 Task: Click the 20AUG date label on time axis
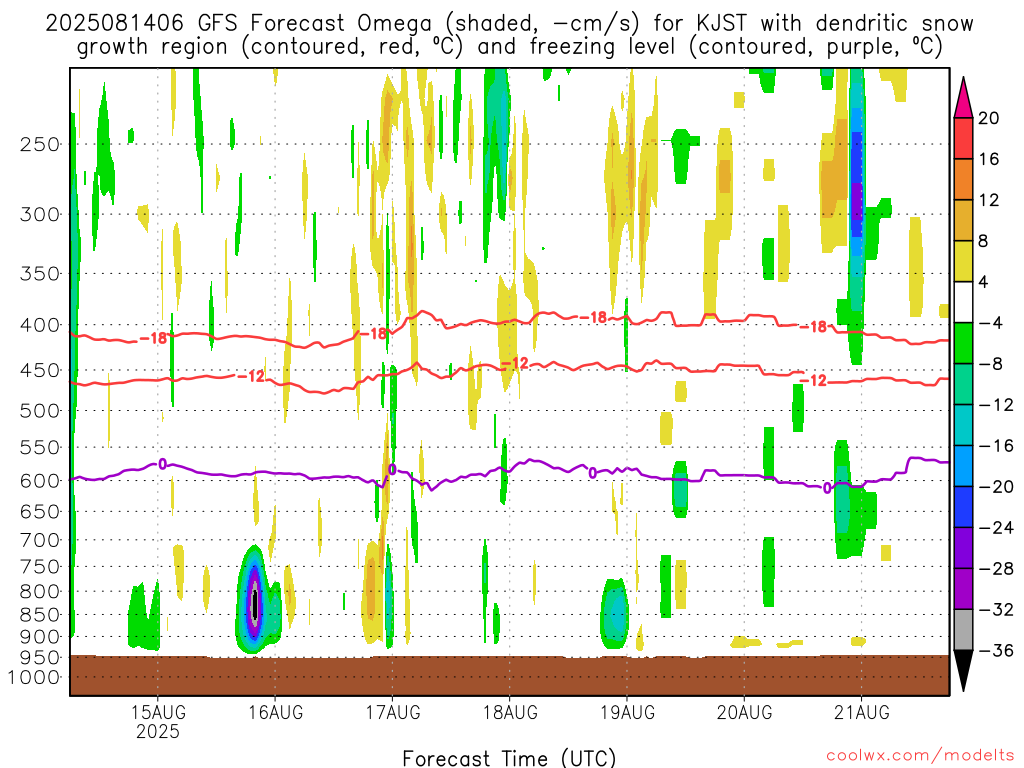coord(744,712)
